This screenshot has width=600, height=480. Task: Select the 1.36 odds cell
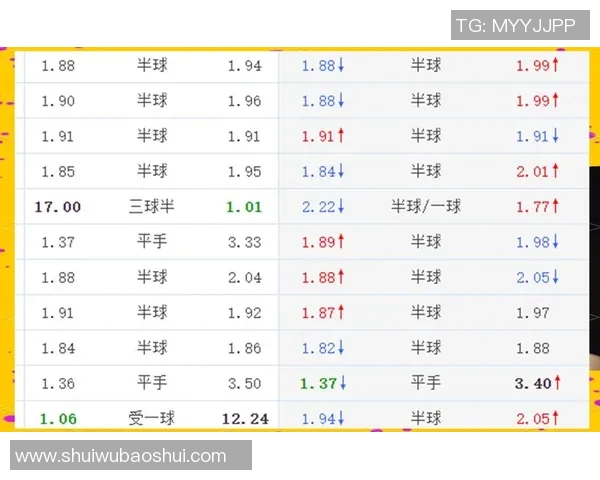(x=58, y=384)
